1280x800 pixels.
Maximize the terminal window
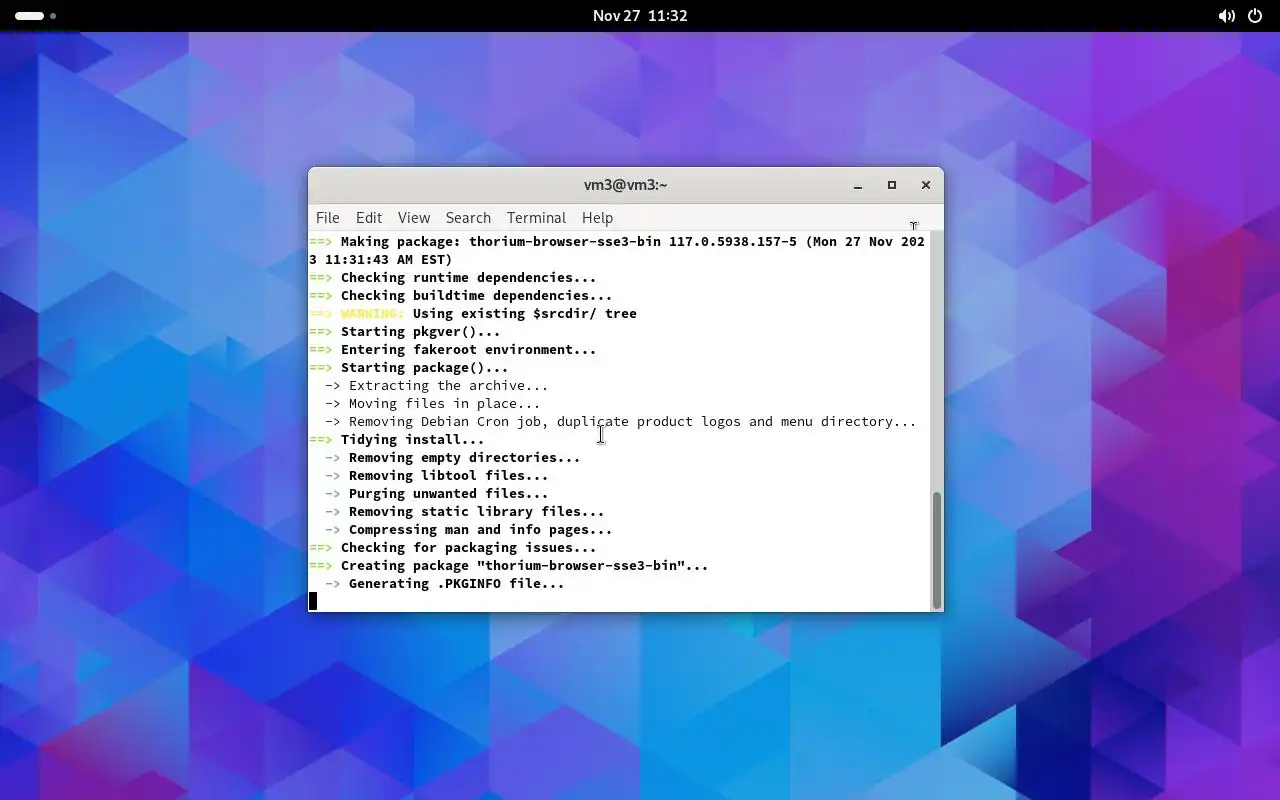point(892,185)
